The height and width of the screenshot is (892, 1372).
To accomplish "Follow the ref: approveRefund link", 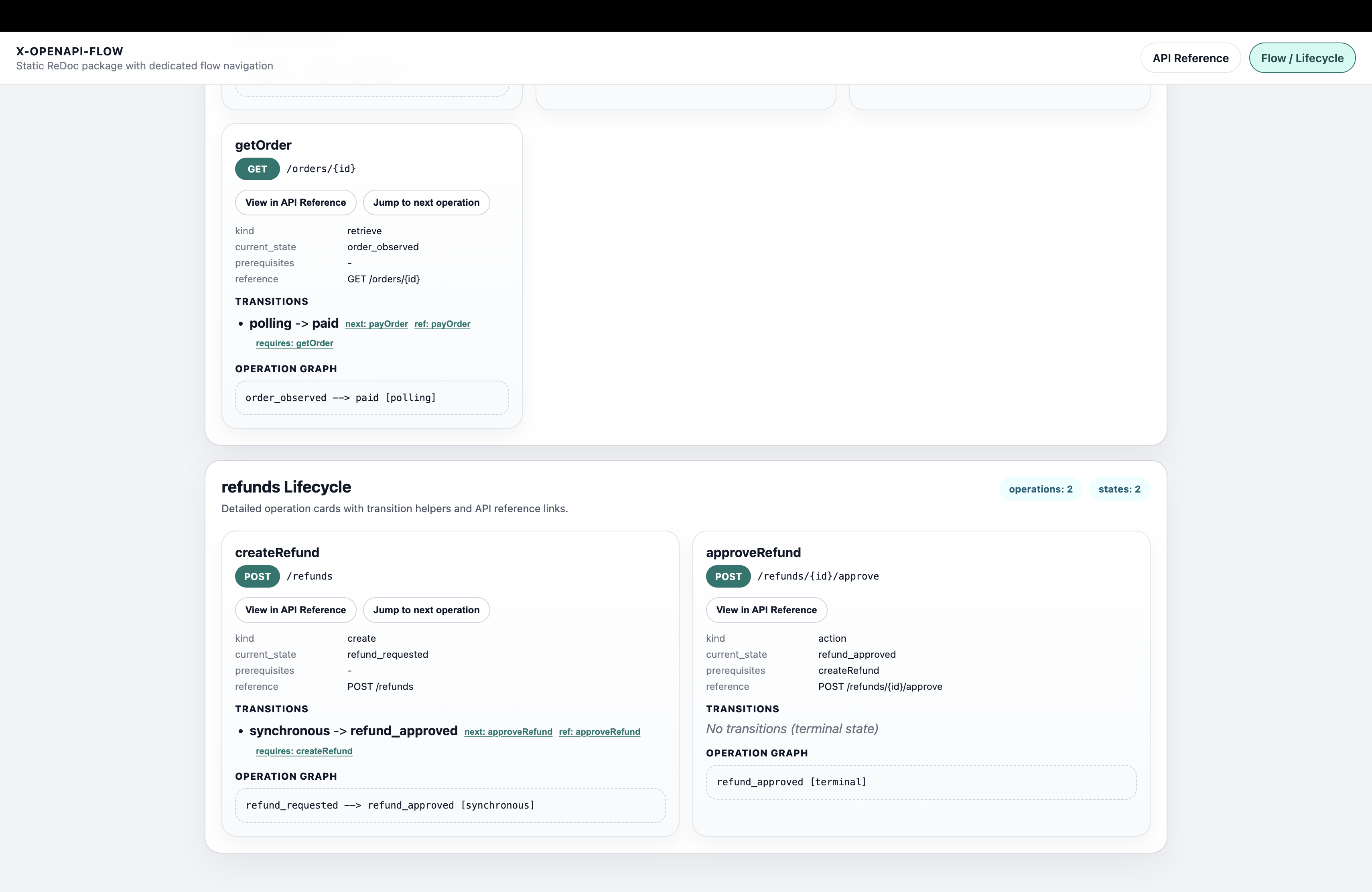I will tap(599, 732).
